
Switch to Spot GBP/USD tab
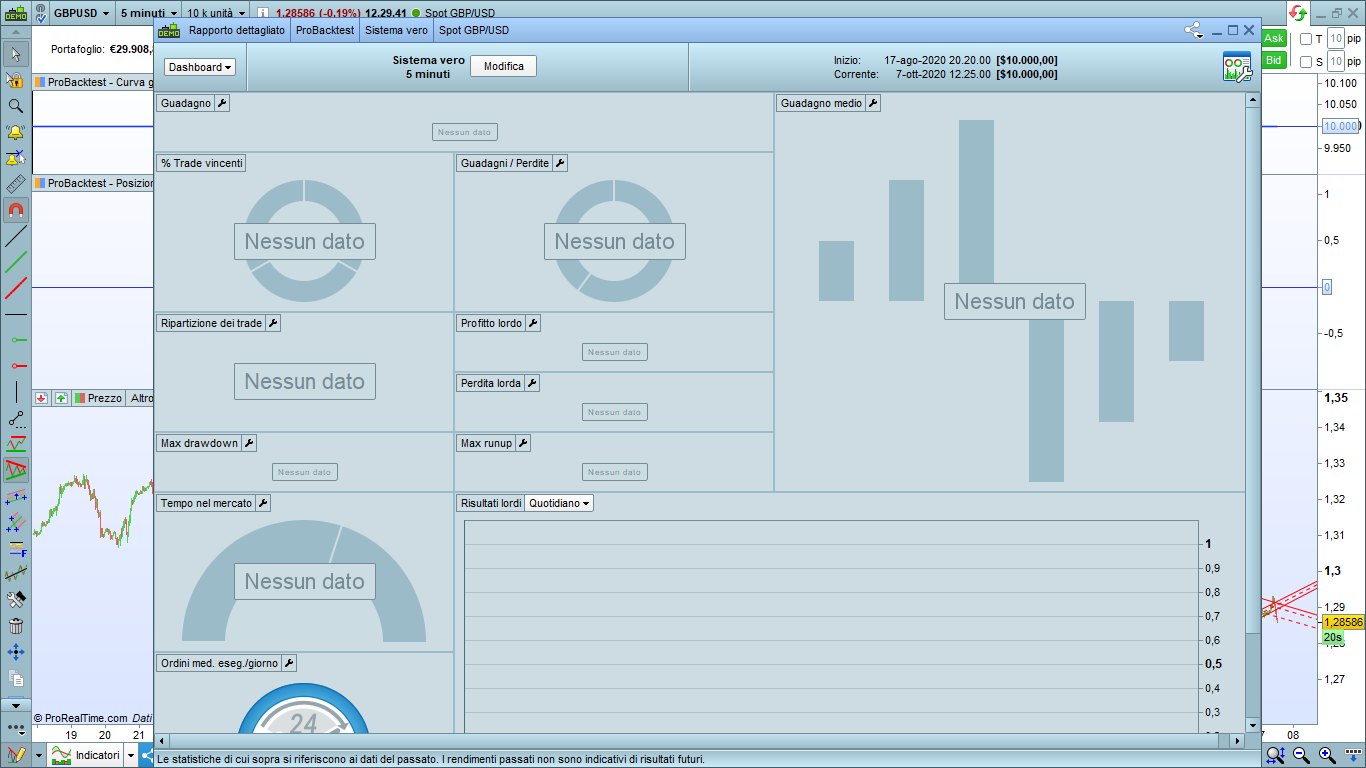point(474,30)
